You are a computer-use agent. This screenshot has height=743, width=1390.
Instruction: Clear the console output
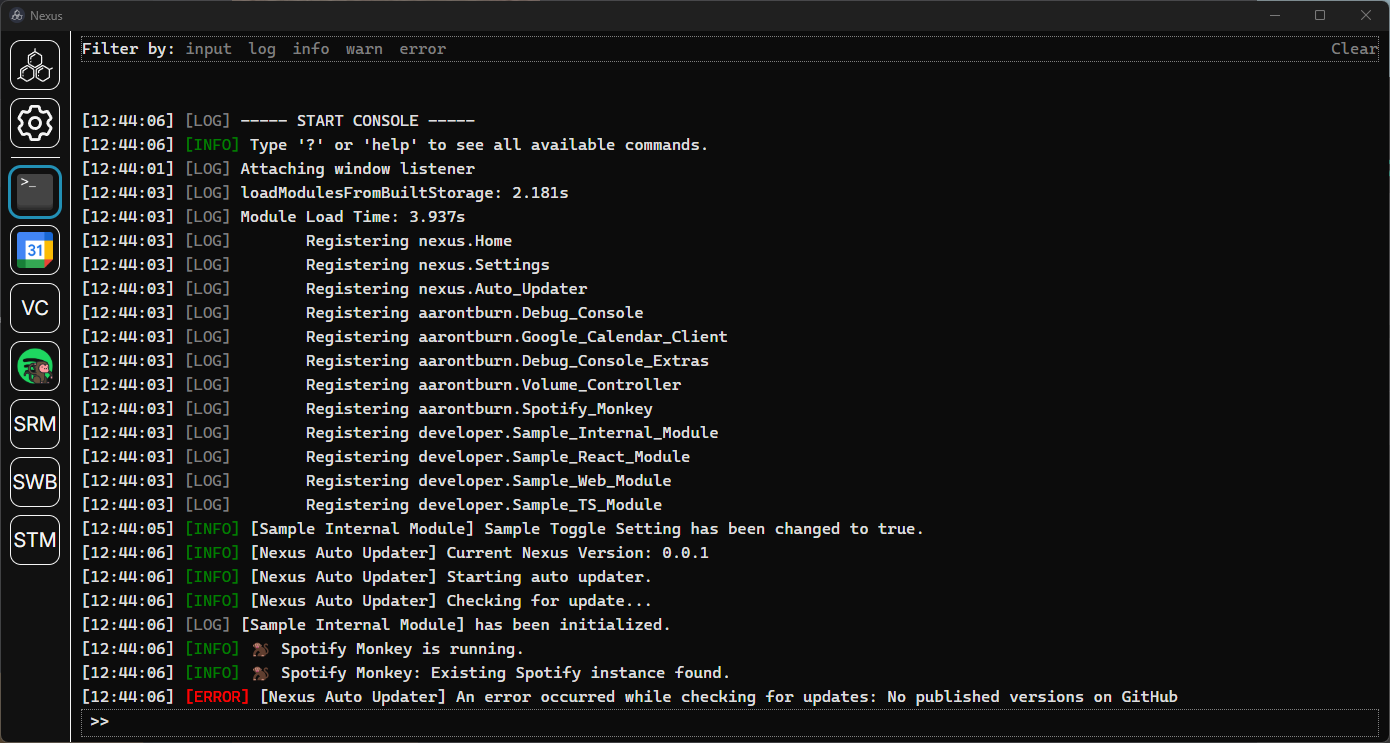[1353, 49]
